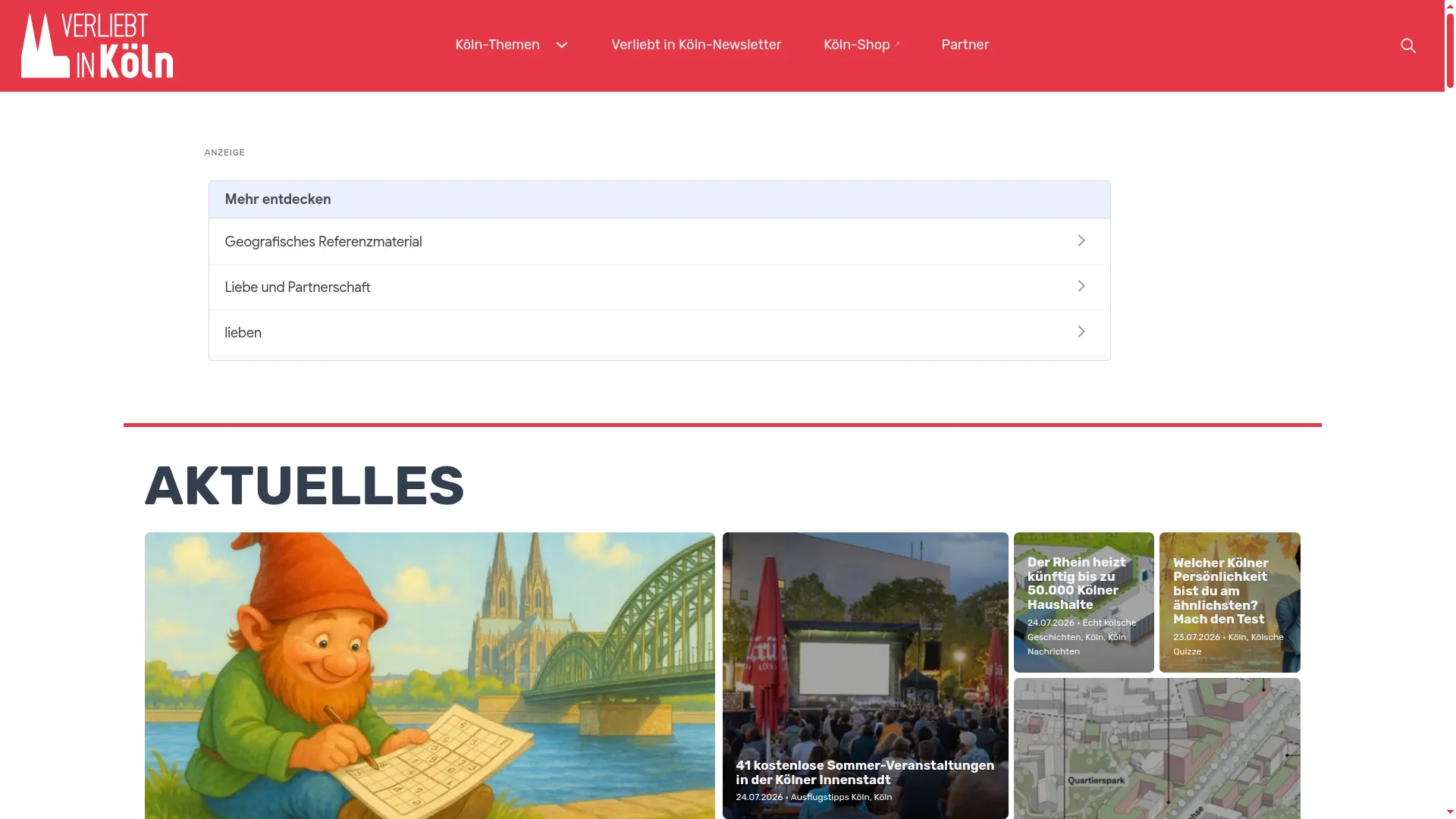Click the Kölsche Quizze category tag
1456x819 pixels.
coord(1228,644)
